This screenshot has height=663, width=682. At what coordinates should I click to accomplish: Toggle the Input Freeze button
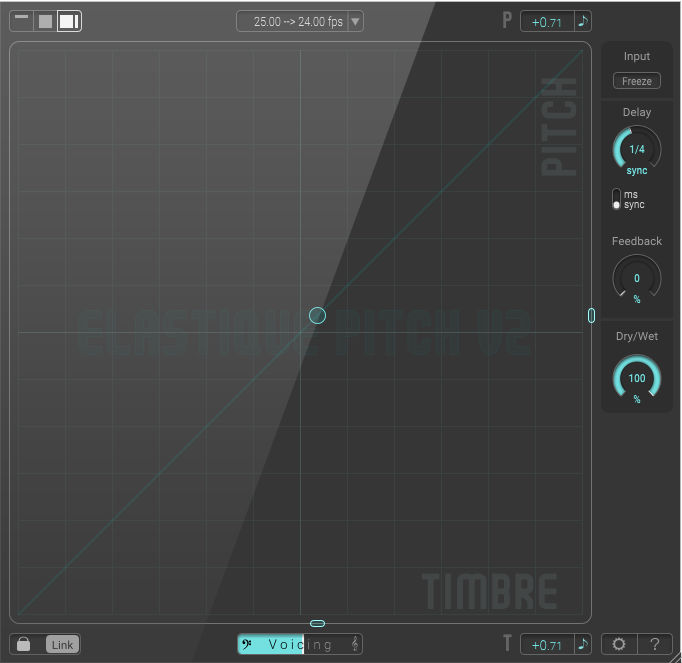(x=636, y=81)
